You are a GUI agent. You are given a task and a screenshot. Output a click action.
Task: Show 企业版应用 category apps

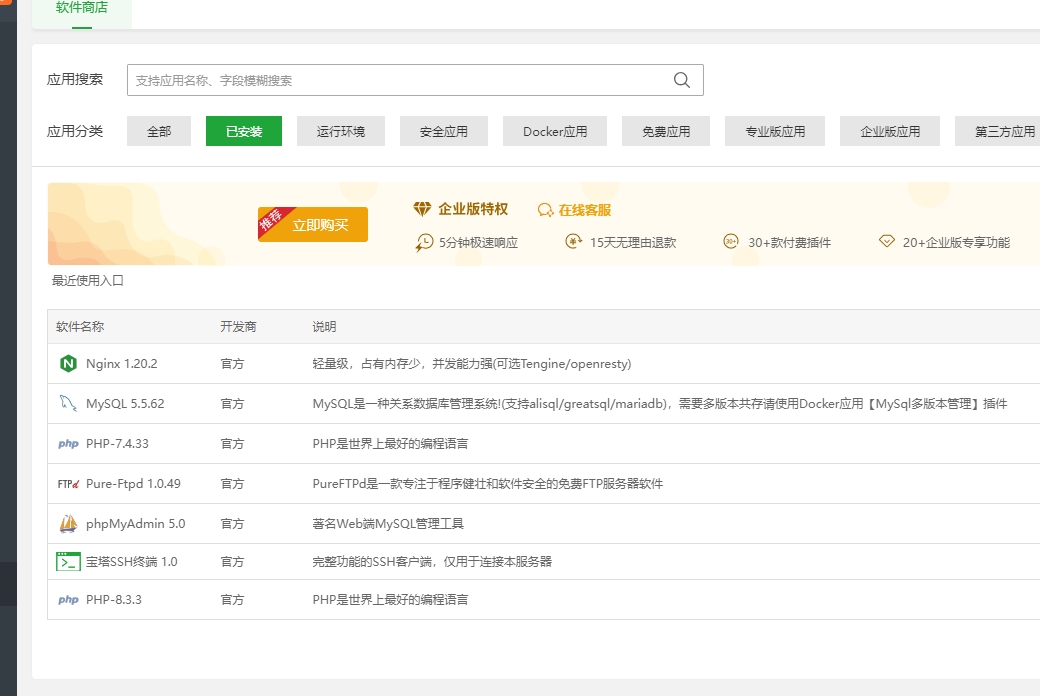click(x=890, y=131)
